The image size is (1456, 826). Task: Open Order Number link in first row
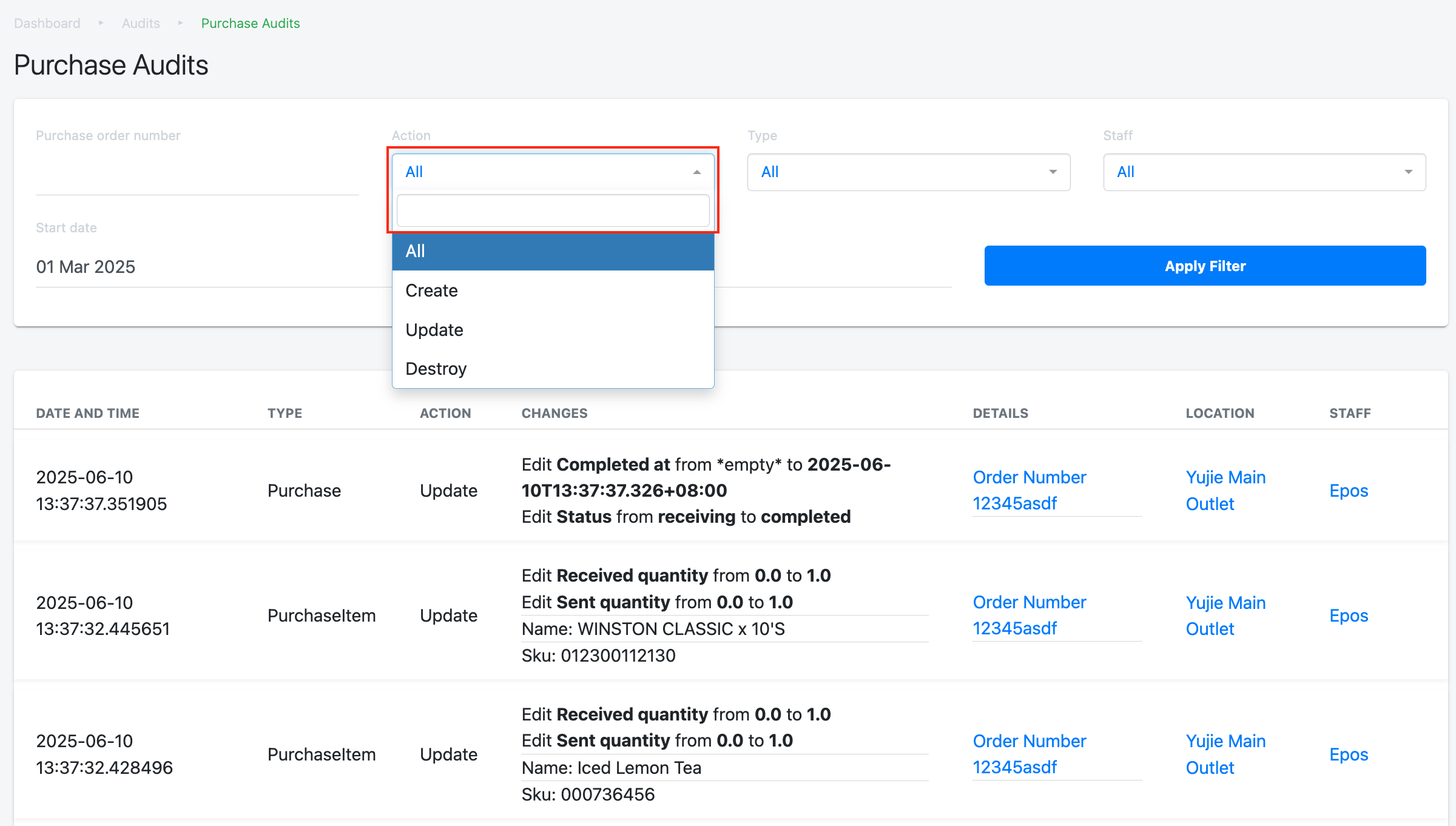[1029, 490]
